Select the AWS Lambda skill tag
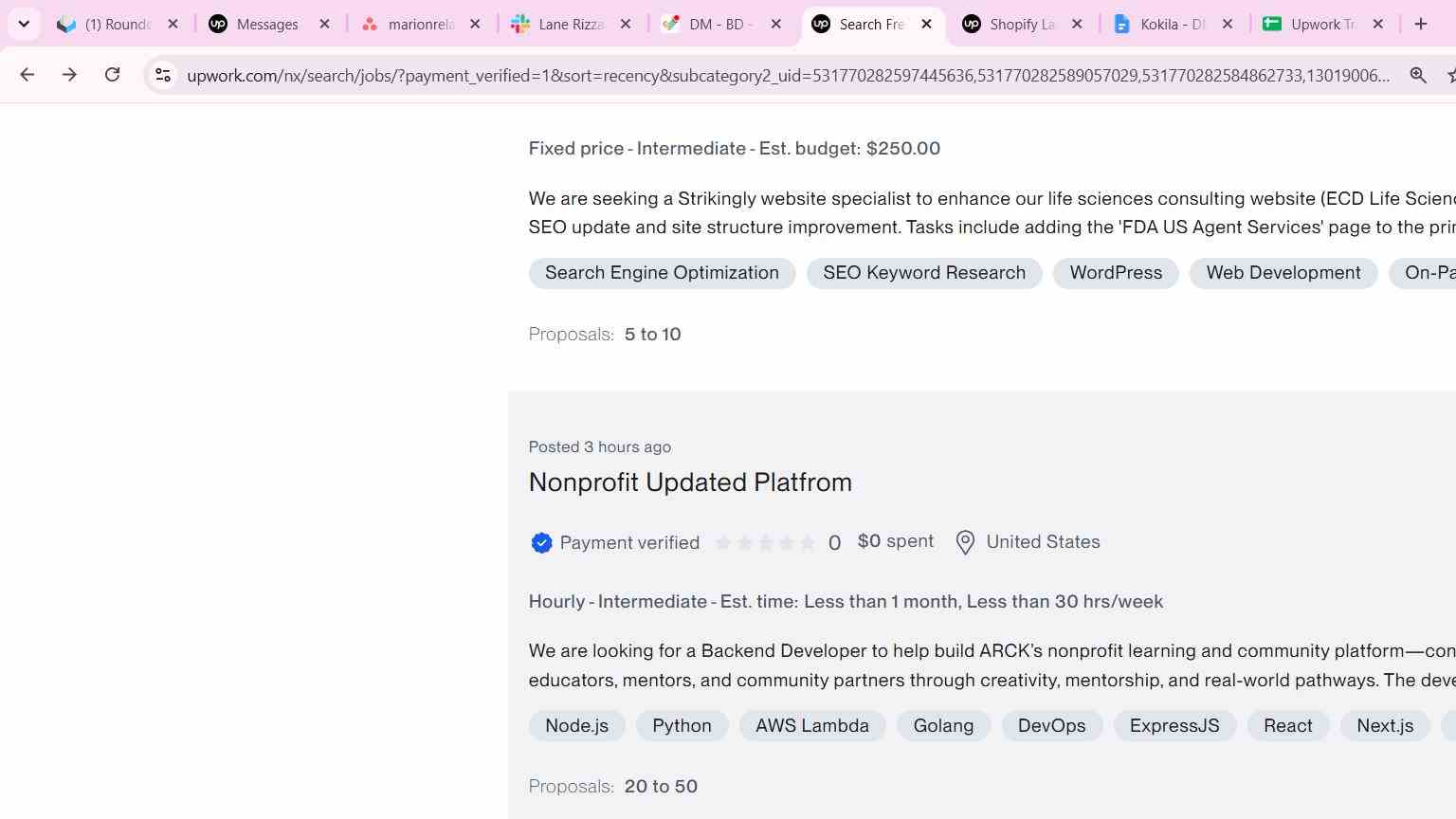The height and width of the screenshot is (819, 1456). coord(812,726)
